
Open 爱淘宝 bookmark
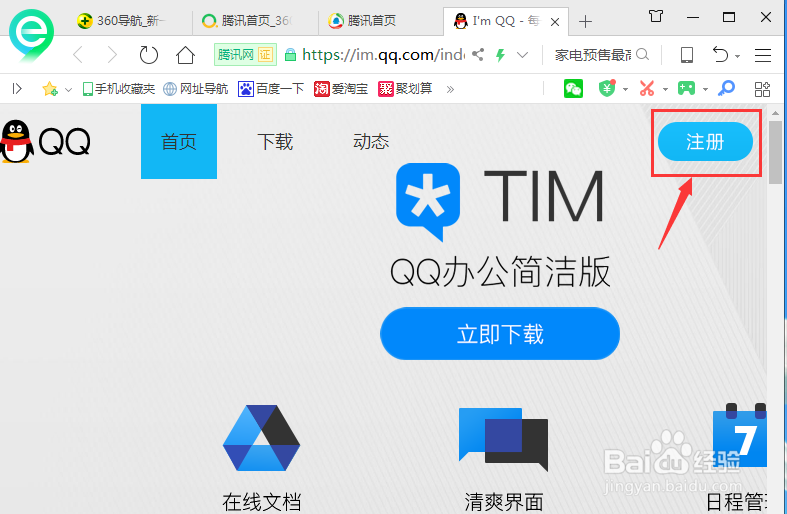pyautogui.click(x=341, y=89)
